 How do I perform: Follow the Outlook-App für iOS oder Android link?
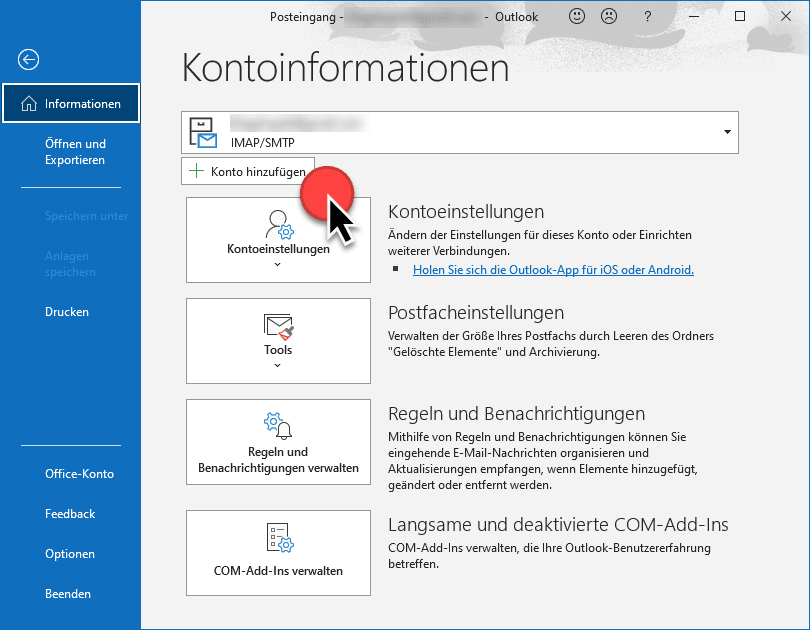[553, 270]
